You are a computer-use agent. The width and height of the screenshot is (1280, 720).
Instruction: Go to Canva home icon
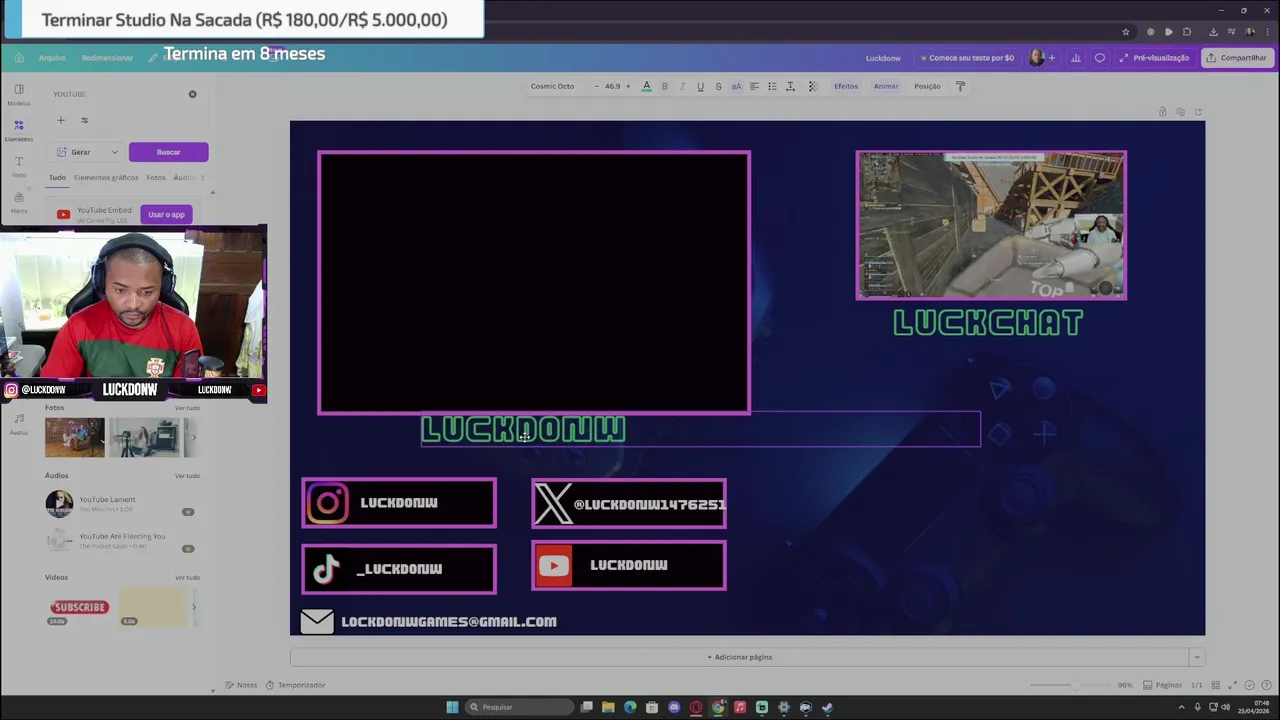[19, 58]
